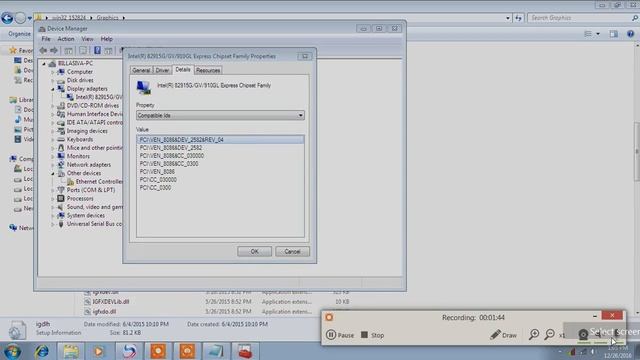
Task: Select the igfxdo.dll file in Explorer
Action: pyautogui.click(x=104, y=311)
